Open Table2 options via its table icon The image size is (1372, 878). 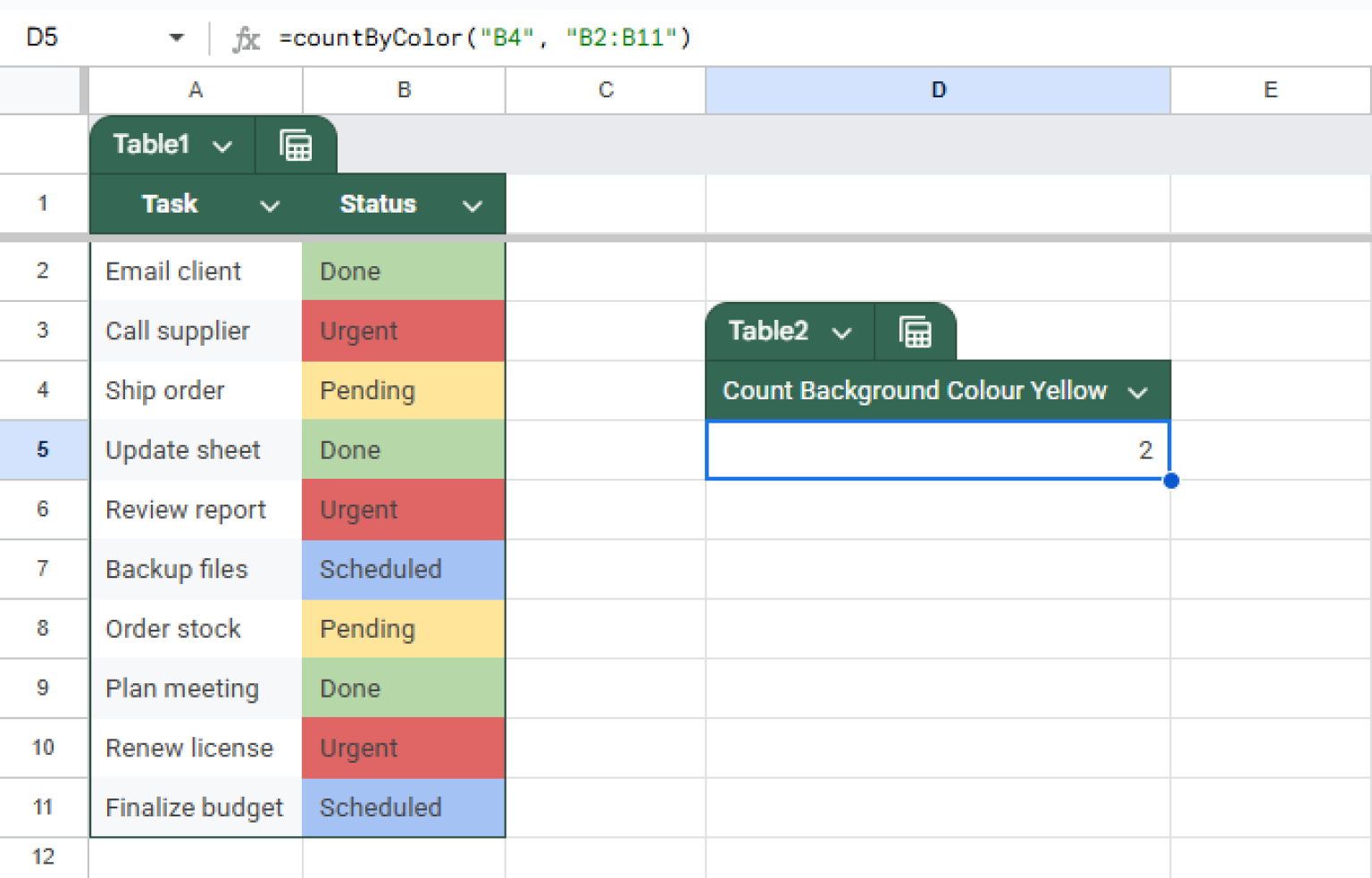916,331
